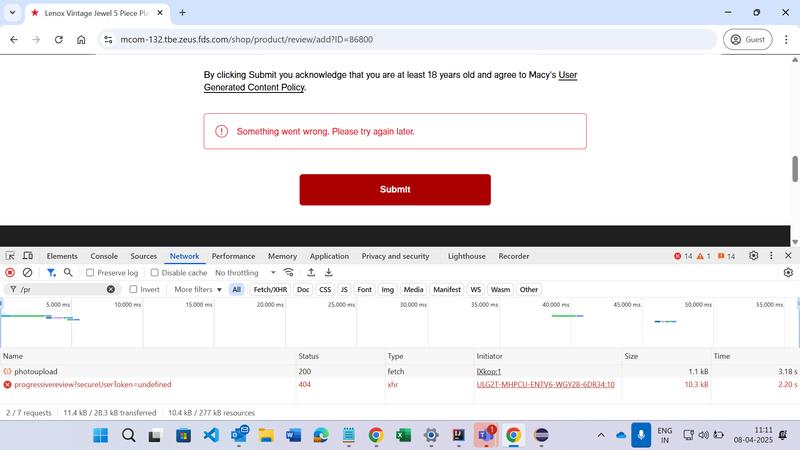
Task: Import HAR file with upload arrow
Action: [311, 272]
